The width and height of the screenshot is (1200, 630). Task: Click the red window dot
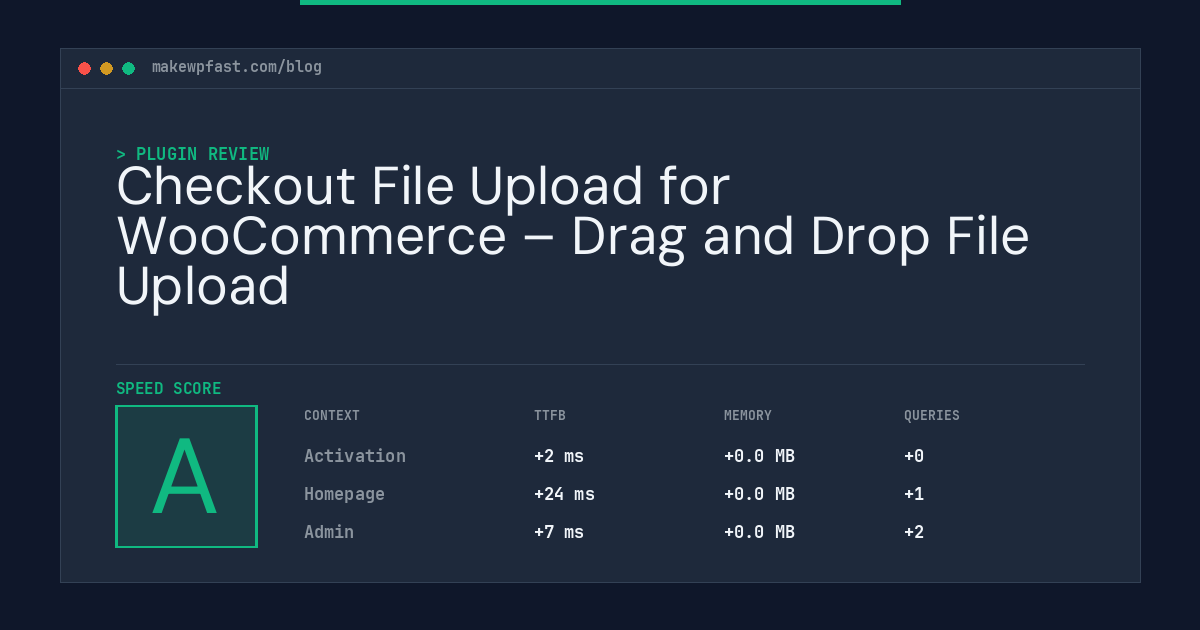85,69
